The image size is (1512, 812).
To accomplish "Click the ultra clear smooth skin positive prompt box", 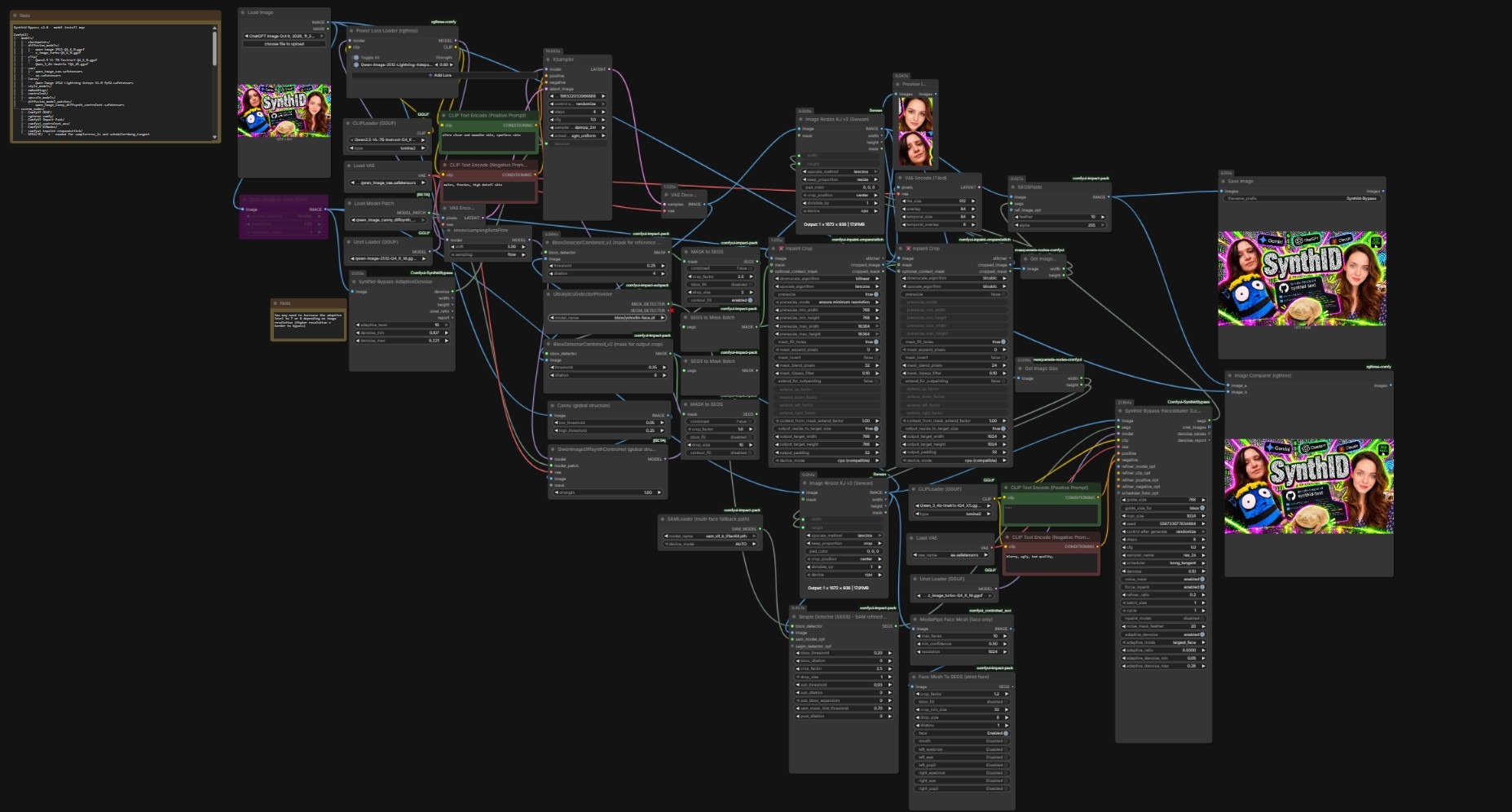I will coord(488,141).
